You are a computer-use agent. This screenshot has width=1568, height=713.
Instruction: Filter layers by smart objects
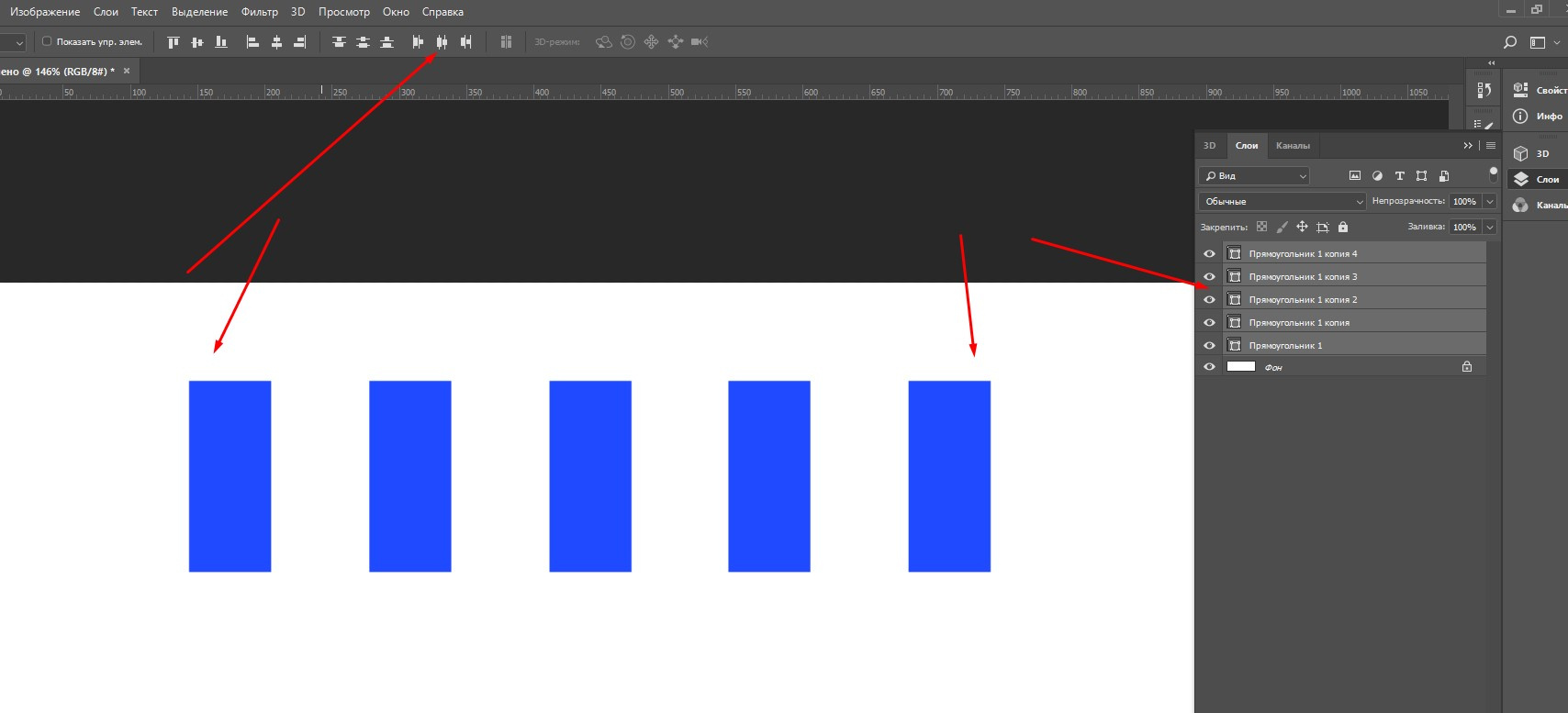[1444, 175]
